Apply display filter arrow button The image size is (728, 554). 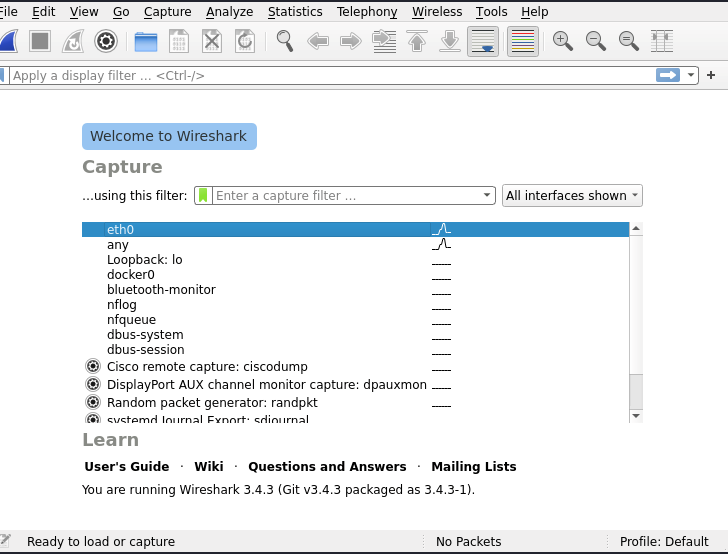(668, 75)
